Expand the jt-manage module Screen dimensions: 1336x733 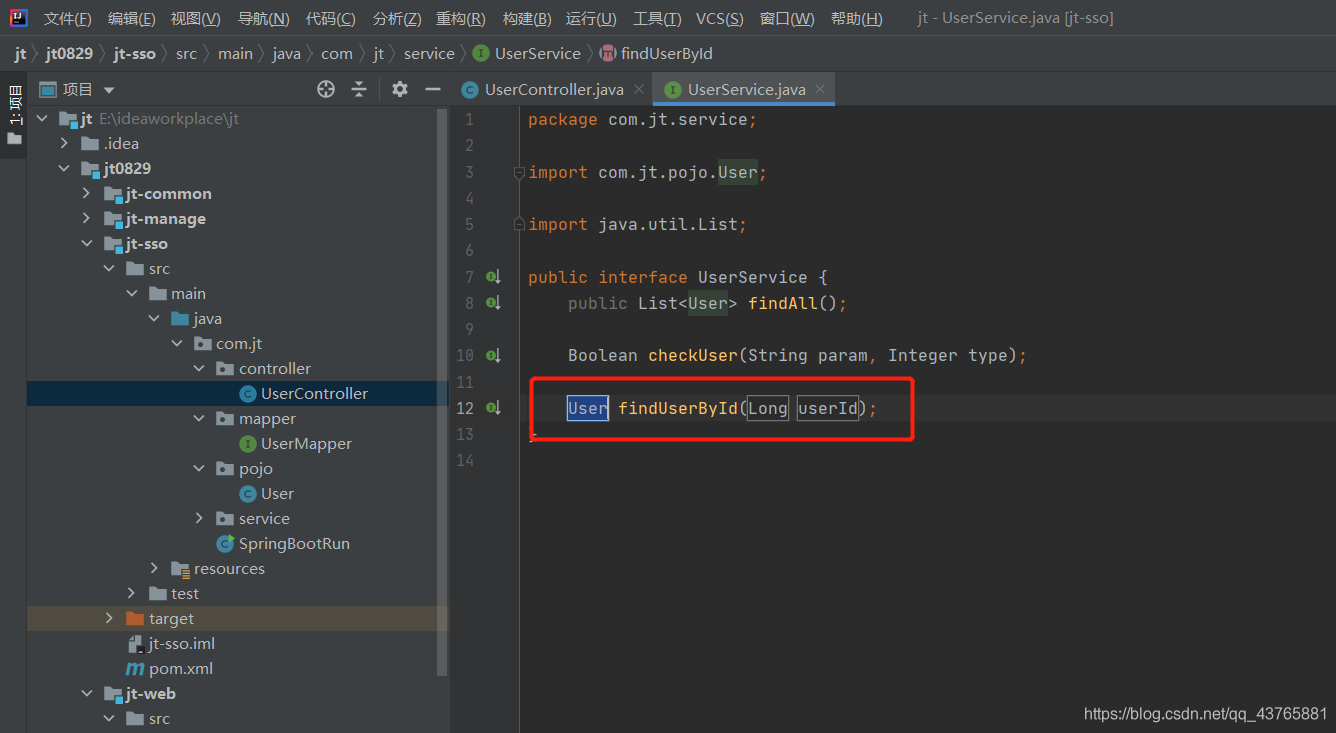pyautogui.click(x=87, y=218)
